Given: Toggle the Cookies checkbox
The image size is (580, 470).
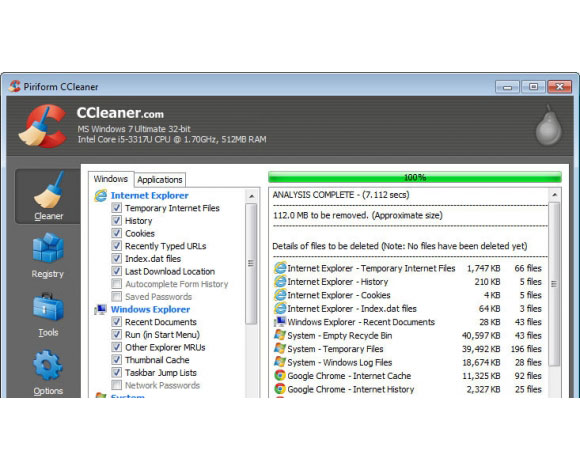Looking at the screenshot, I should click(117, 233).
